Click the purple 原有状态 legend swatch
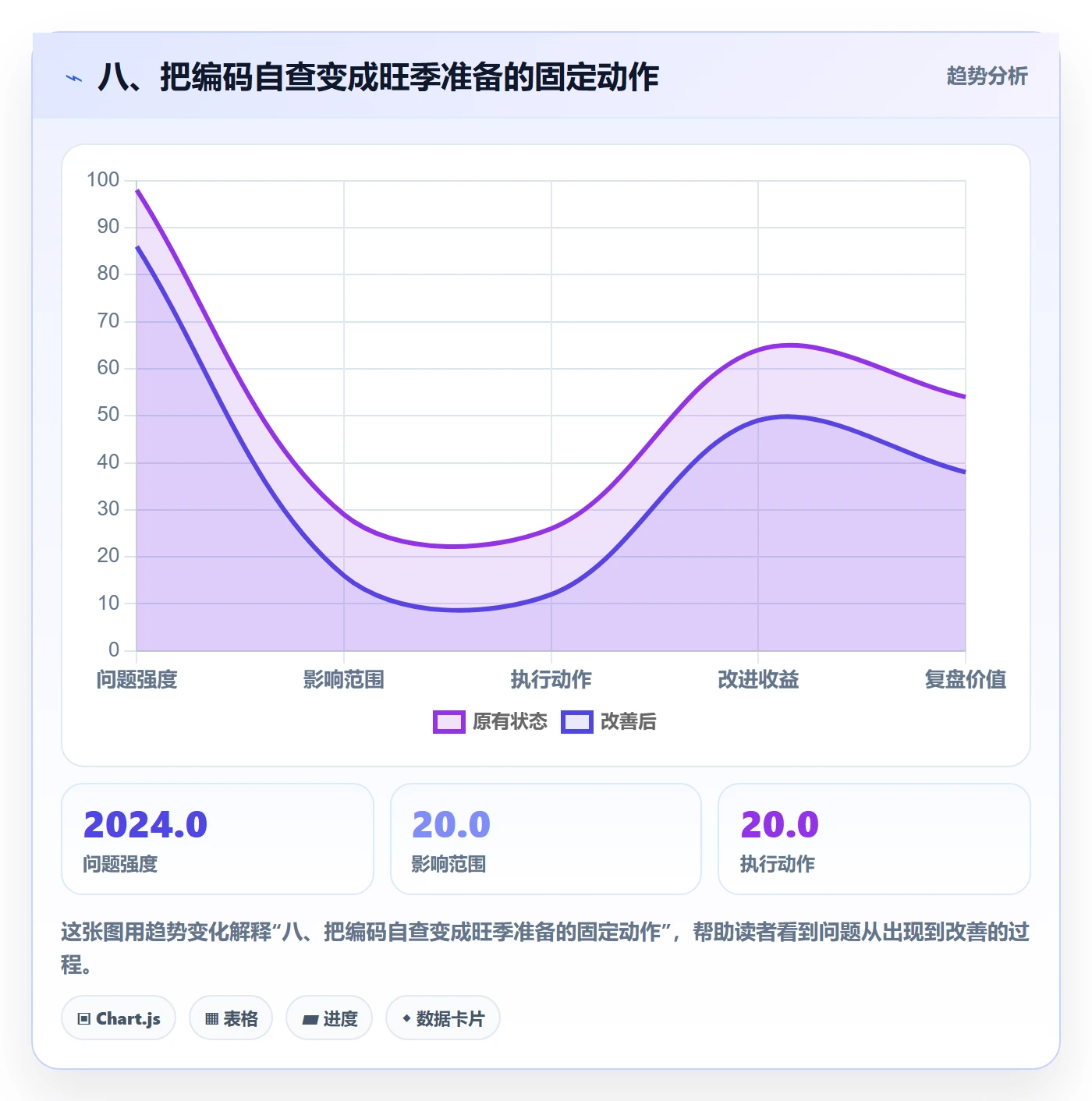This screenshot has height=1101, width=1092. [448, 722]
